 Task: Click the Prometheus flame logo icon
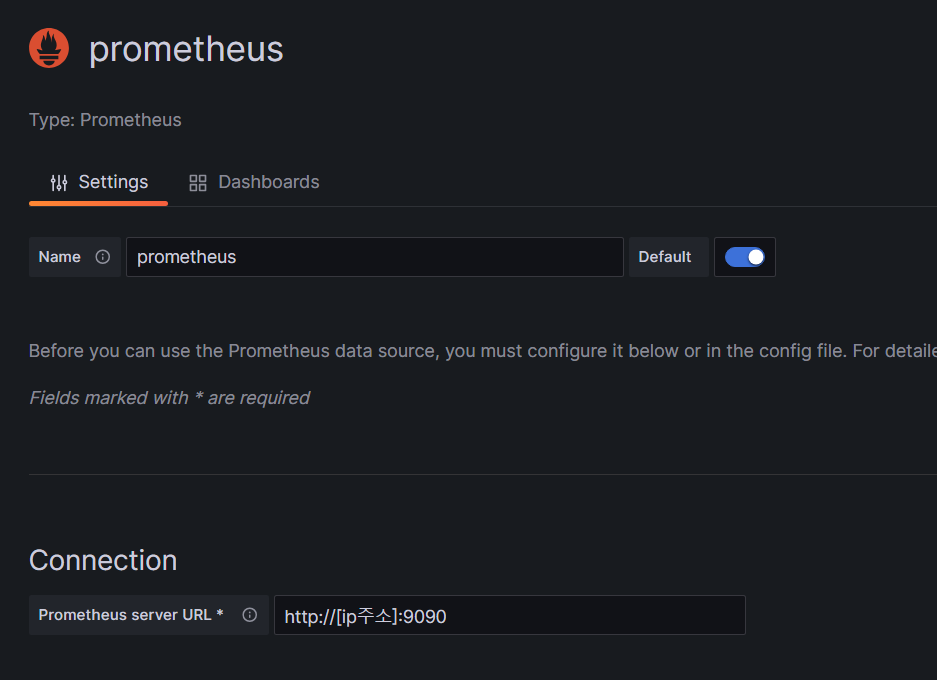click(49, 48)
